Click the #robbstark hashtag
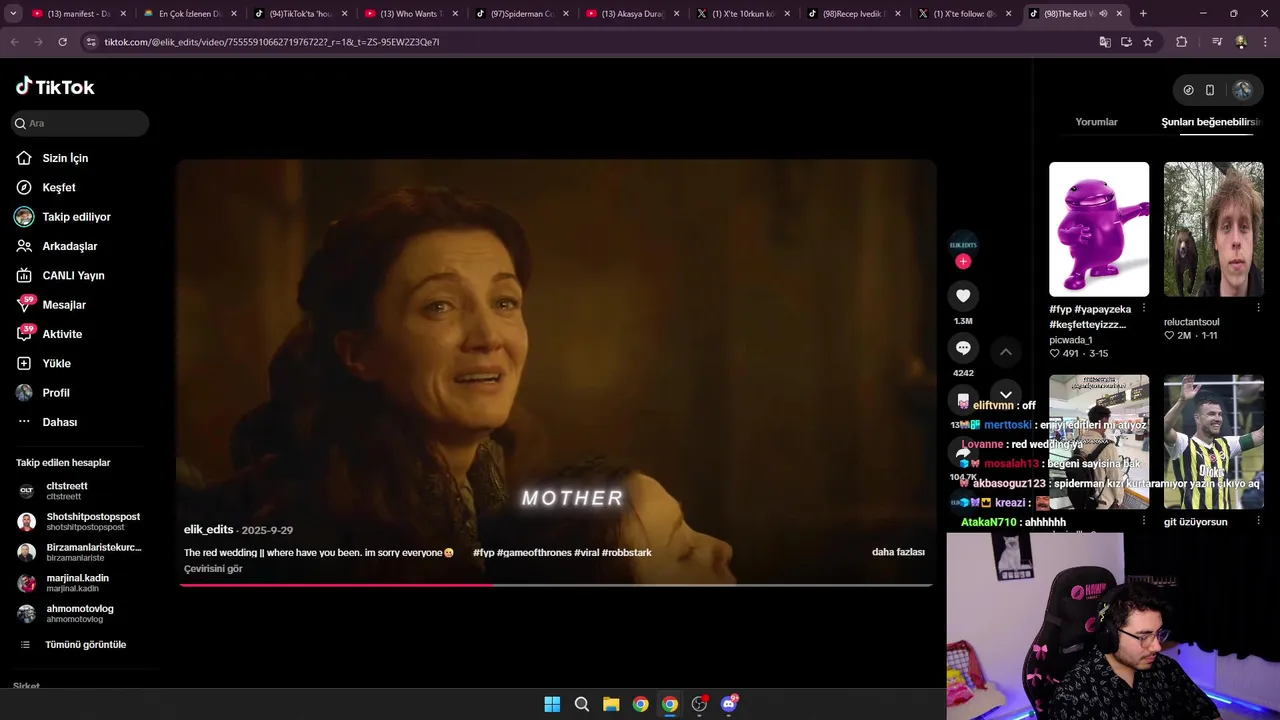1280x720 pixels. coord(627,552)
